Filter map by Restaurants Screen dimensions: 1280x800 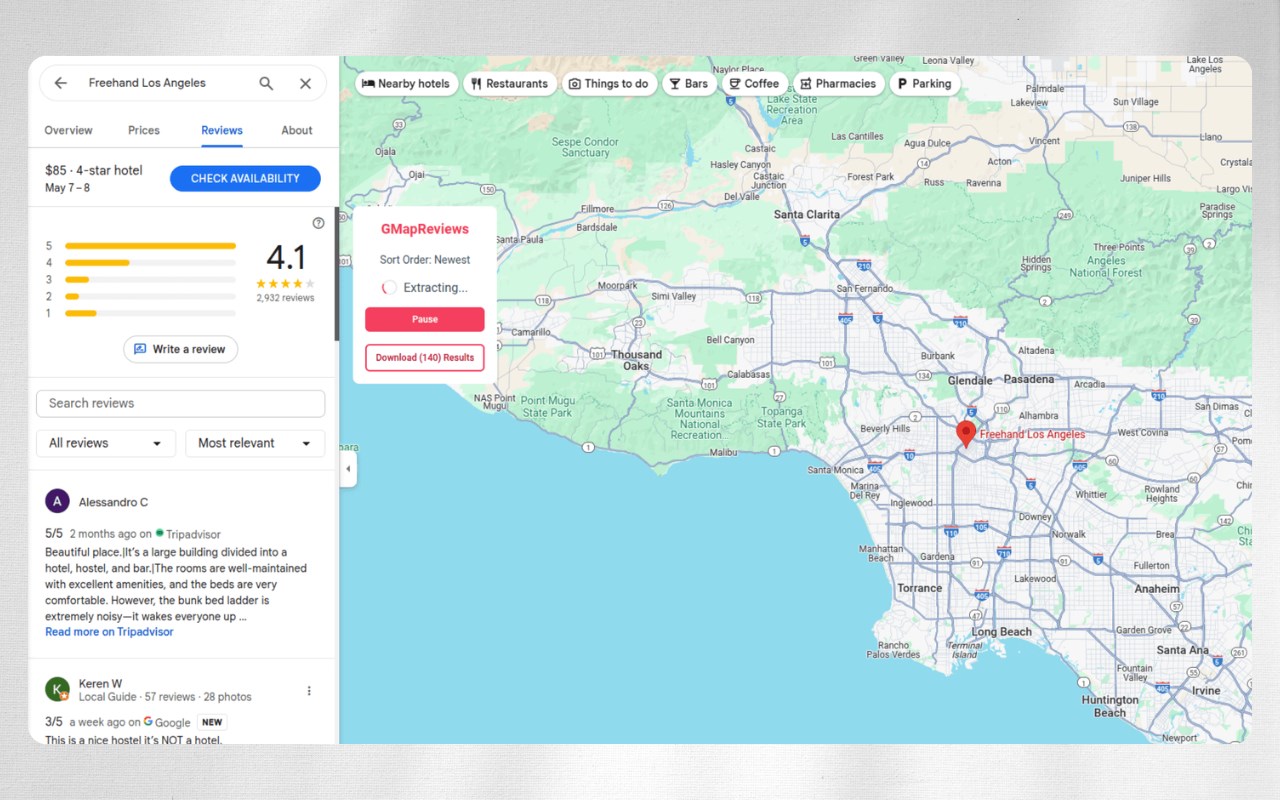[x=510, y=84]
